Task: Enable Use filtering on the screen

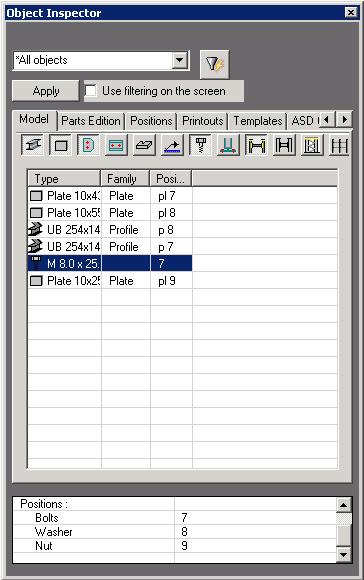Action: (91, 91)
